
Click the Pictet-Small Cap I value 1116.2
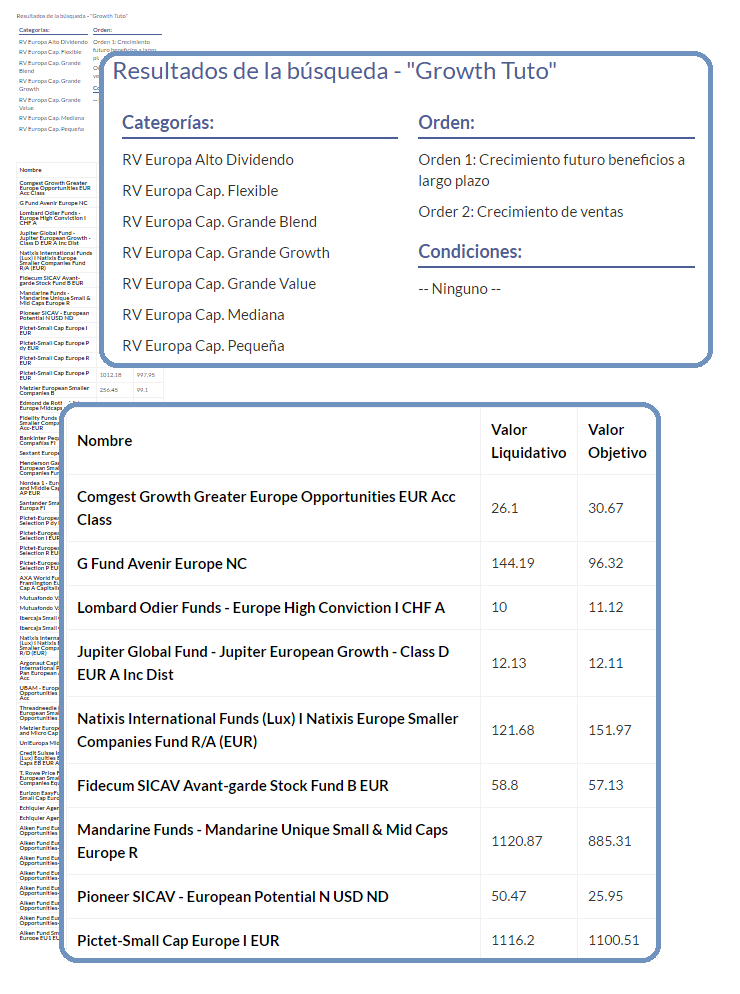coord(513,940)
